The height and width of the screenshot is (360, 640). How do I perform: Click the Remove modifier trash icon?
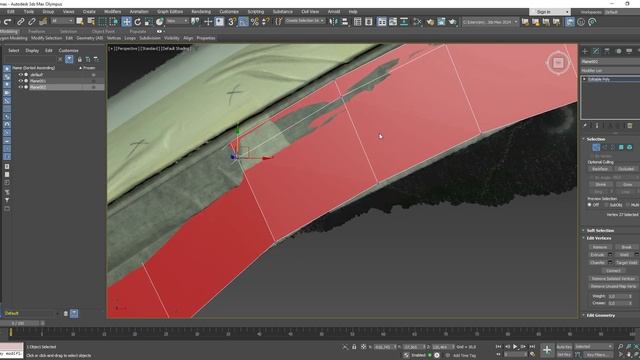click(x=629, y=126)
